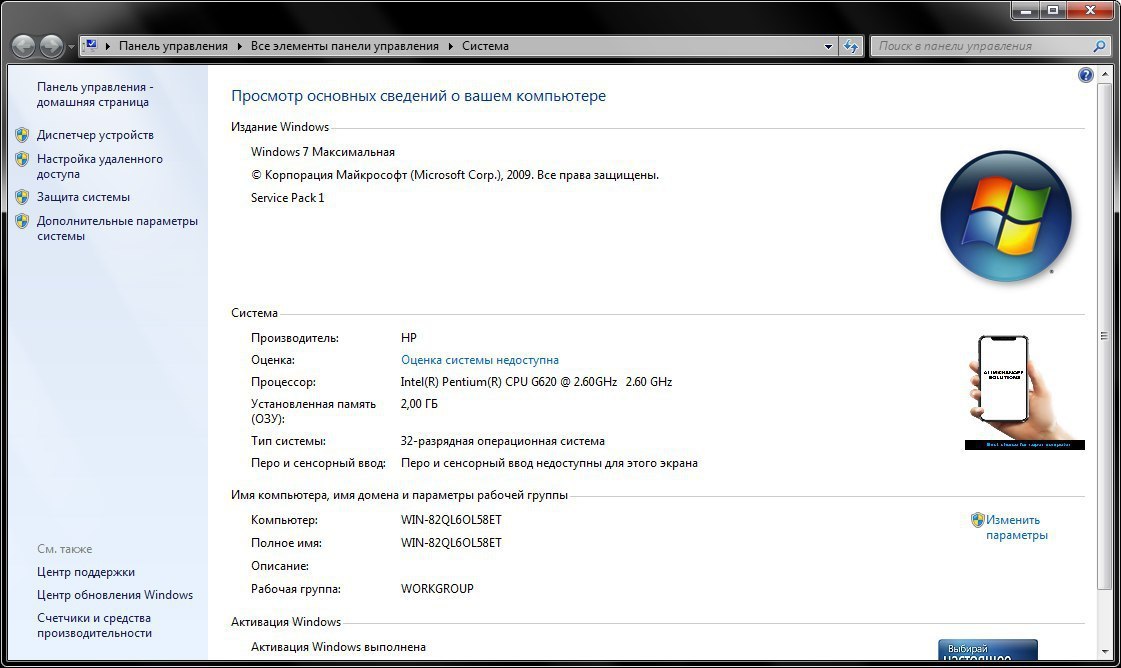Viewport: 1121px width, 668px height.
Task: Click the vertical scrollbar thumb
Action: 1105,336
